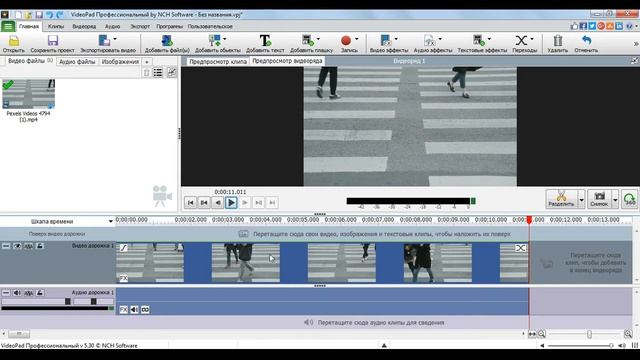Open the FX icon on the video clip
Viewport: 640px width, 360px height.
[x=123, y=278]
